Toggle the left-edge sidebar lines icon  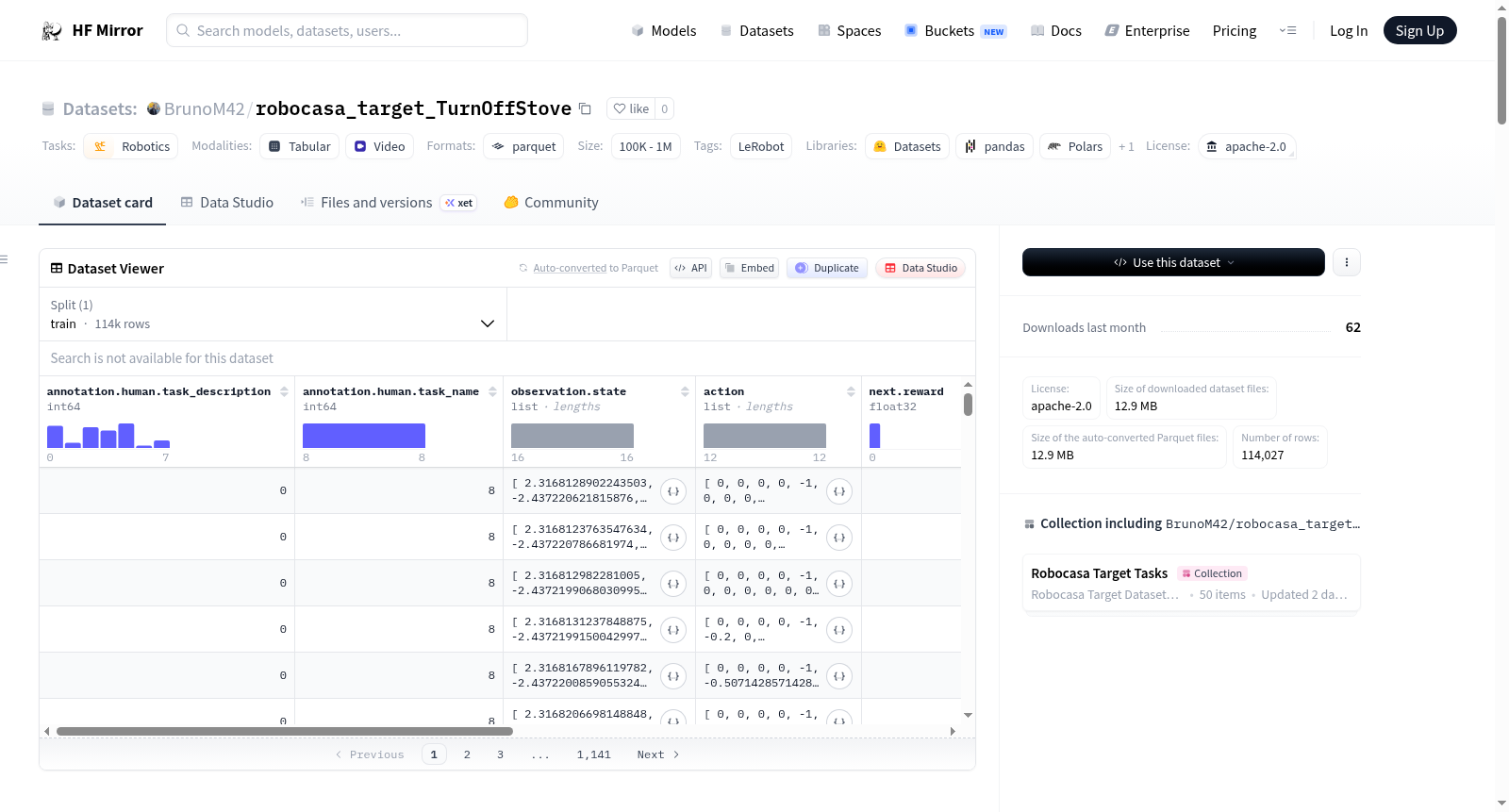(x=4, y=259)
